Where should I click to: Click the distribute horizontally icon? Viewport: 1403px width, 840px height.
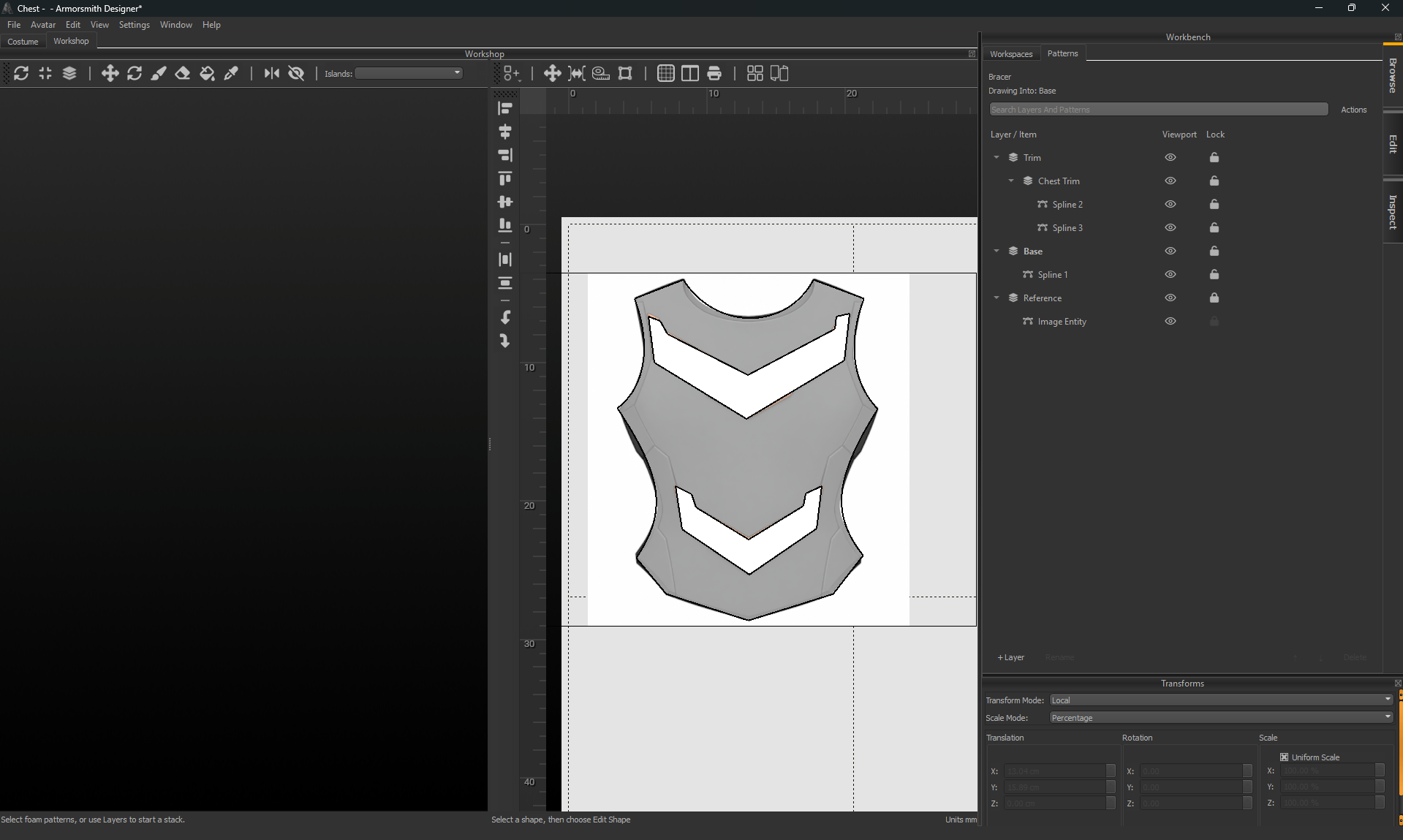[x=505, y=260]
